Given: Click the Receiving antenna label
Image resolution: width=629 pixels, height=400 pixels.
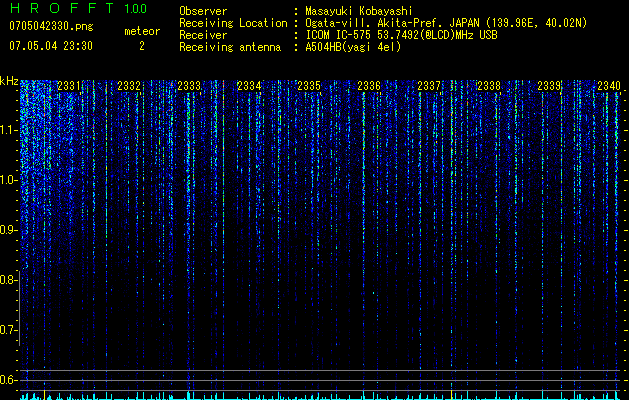Looking at the screenshot, I should [x=230, y=47].
